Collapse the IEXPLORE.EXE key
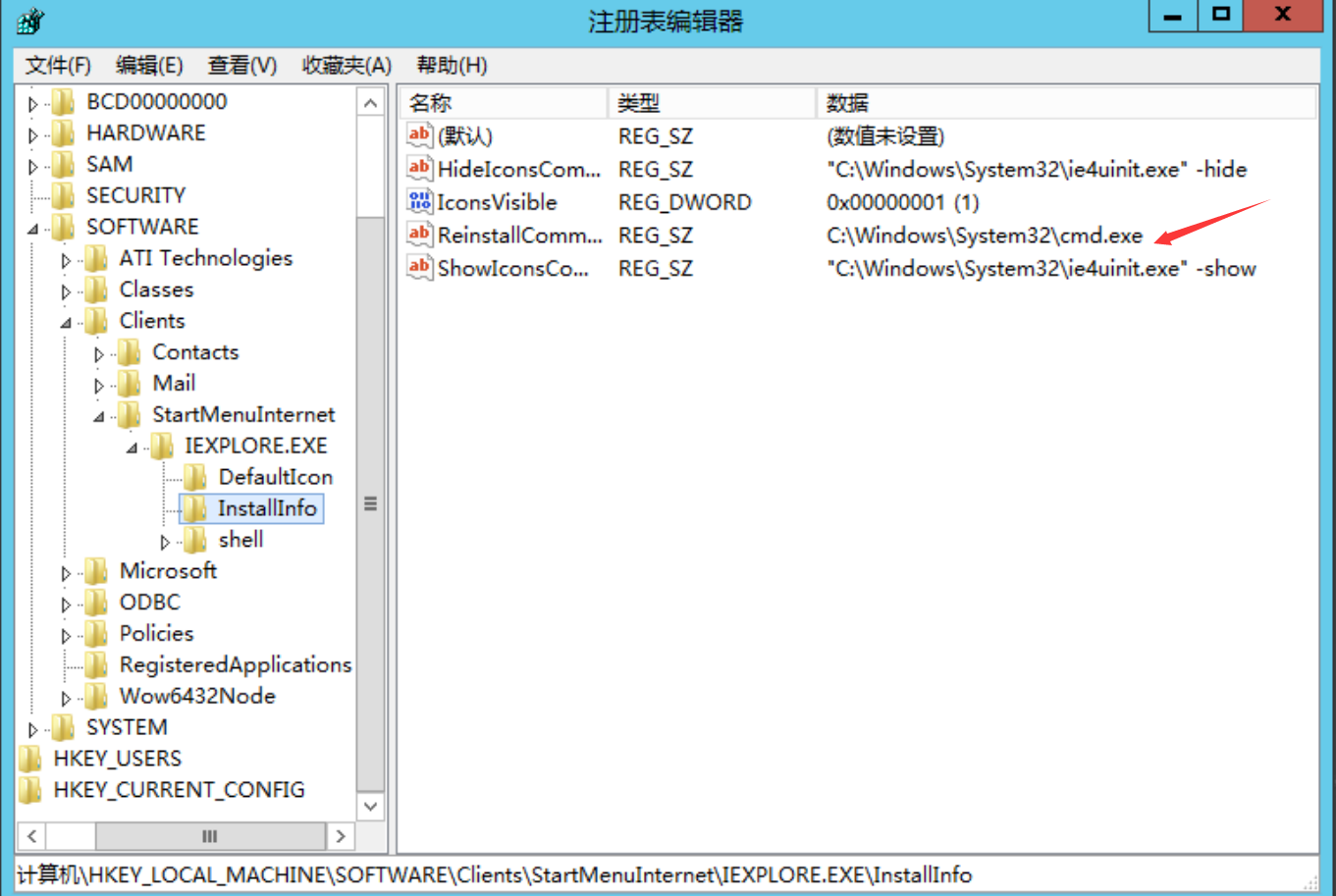1336x896 pixels. pos(132,448)
